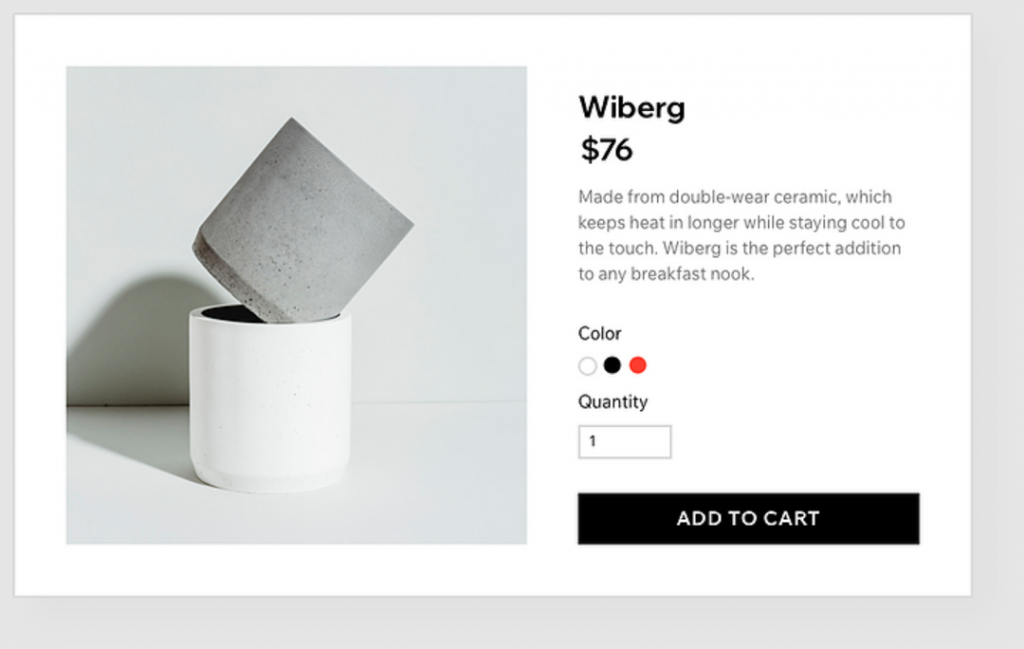Click the top edge of the product image
Viewport: 1024px width, 649px height.
(295, 67)
